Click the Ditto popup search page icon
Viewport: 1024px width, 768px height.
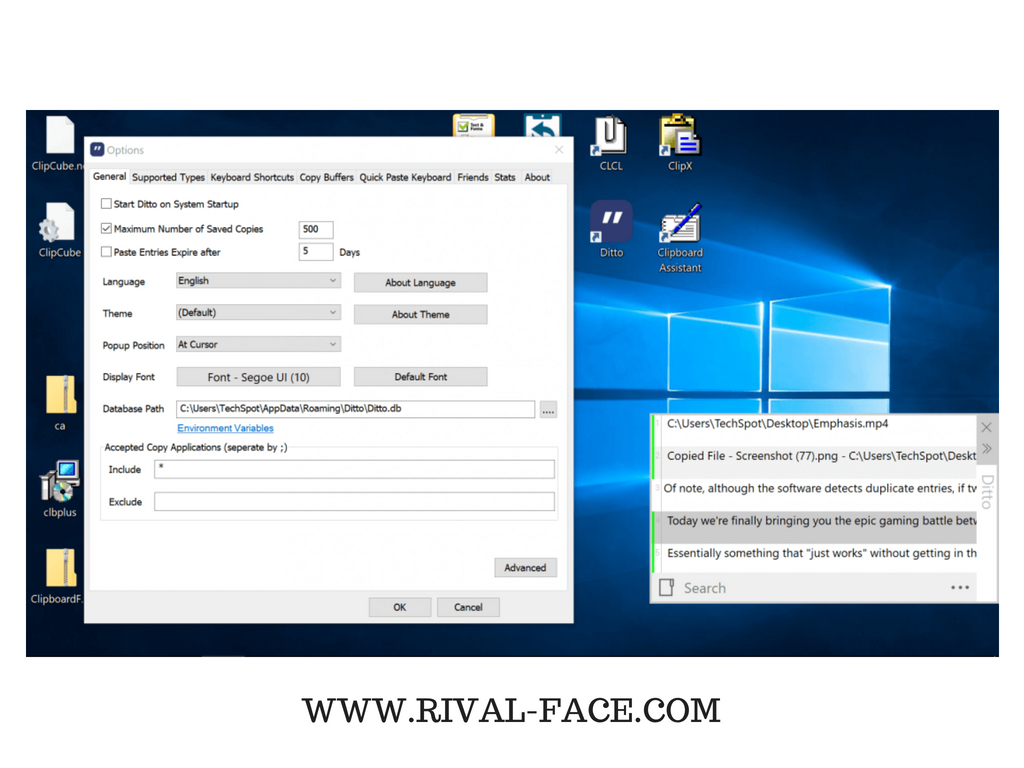[667, 587]
